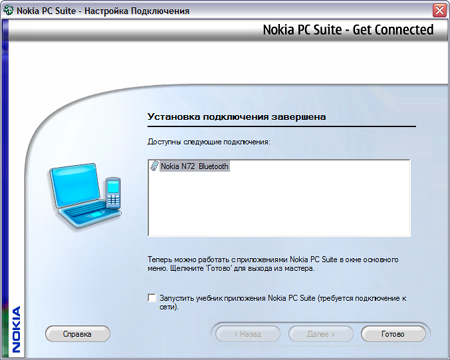Click the phone icon beside Nokia N72

point(154,166)
